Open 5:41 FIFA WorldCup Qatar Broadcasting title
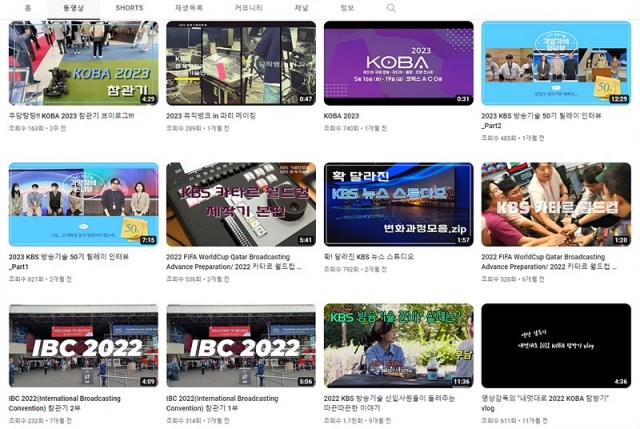 pos(234,262)
